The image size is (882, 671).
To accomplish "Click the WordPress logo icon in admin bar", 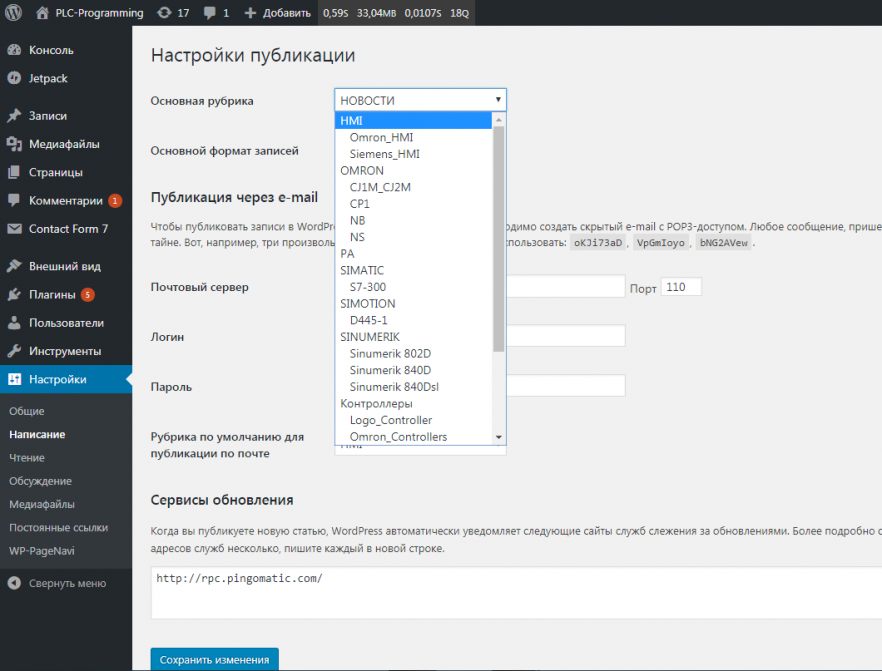I will [14, 13].
